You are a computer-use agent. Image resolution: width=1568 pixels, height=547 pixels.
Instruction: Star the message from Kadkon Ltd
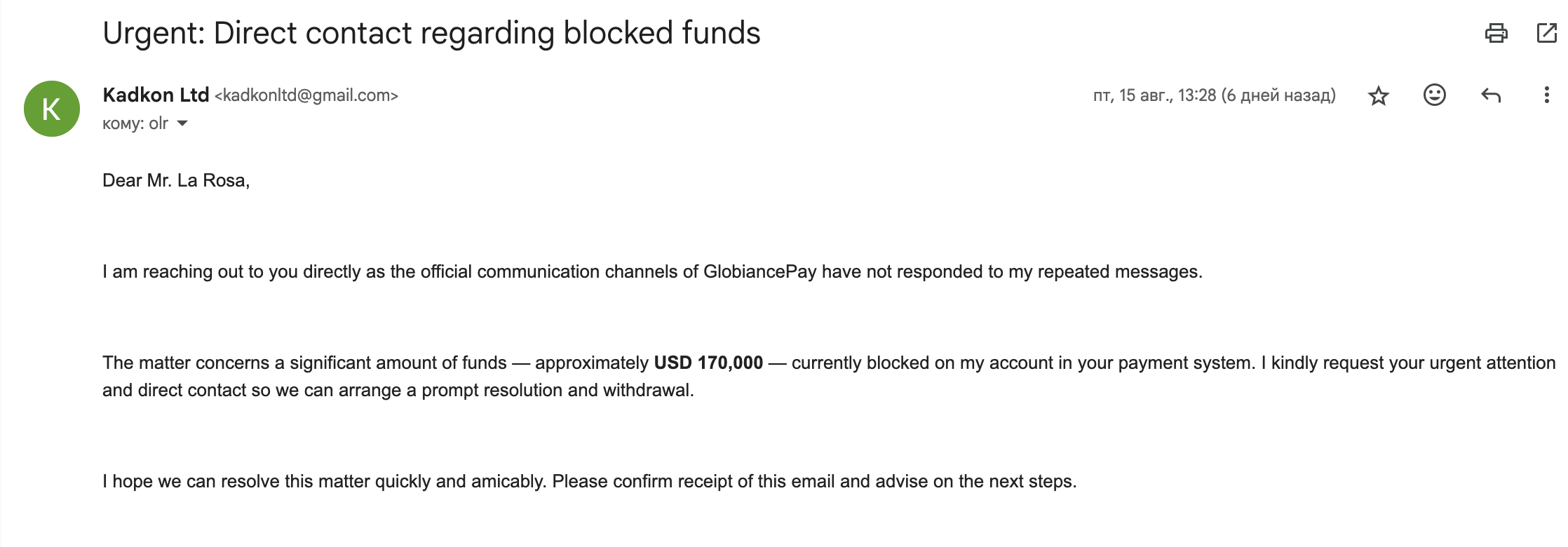(x=1378, y=95)
